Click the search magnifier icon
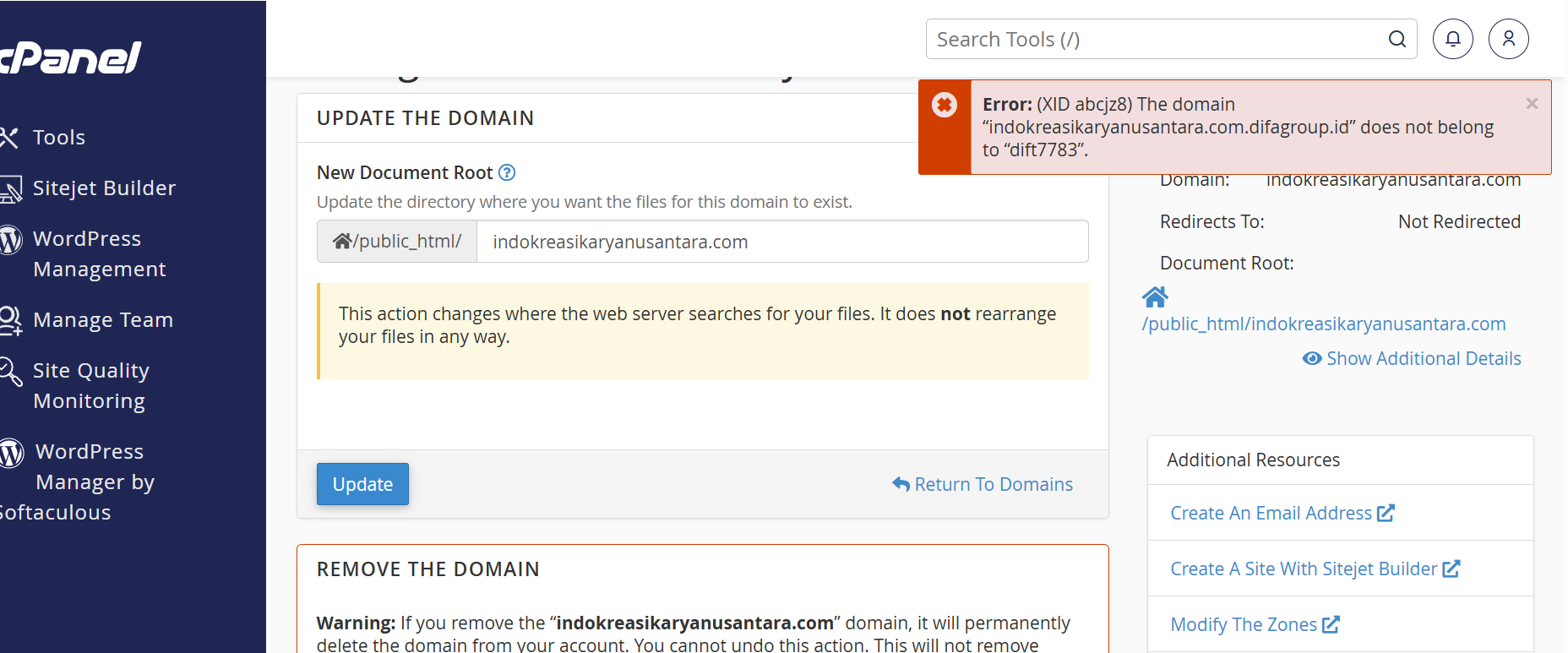Screen dimensions: 1568x653 [x=1397, y=39]
